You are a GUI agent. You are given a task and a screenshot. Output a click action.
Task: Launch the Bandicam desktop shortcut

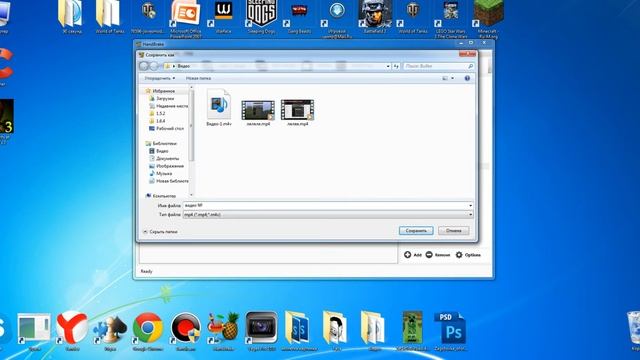[x=186, y=331]
